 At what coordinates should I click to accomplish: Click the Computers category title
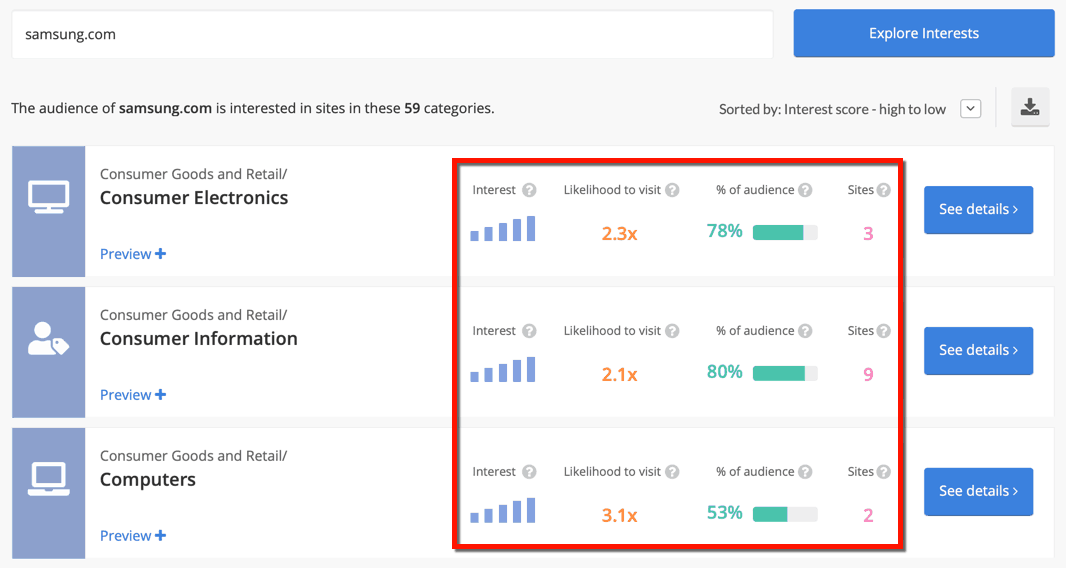[148, 480]
